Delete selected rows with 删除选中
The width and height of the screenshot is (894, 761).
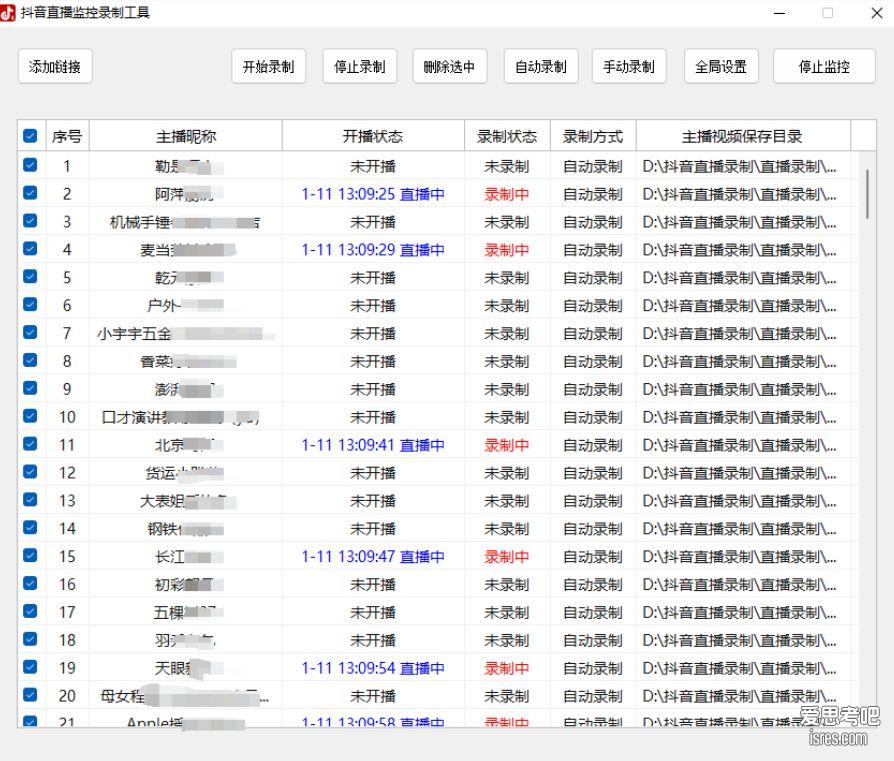[449, 66]
